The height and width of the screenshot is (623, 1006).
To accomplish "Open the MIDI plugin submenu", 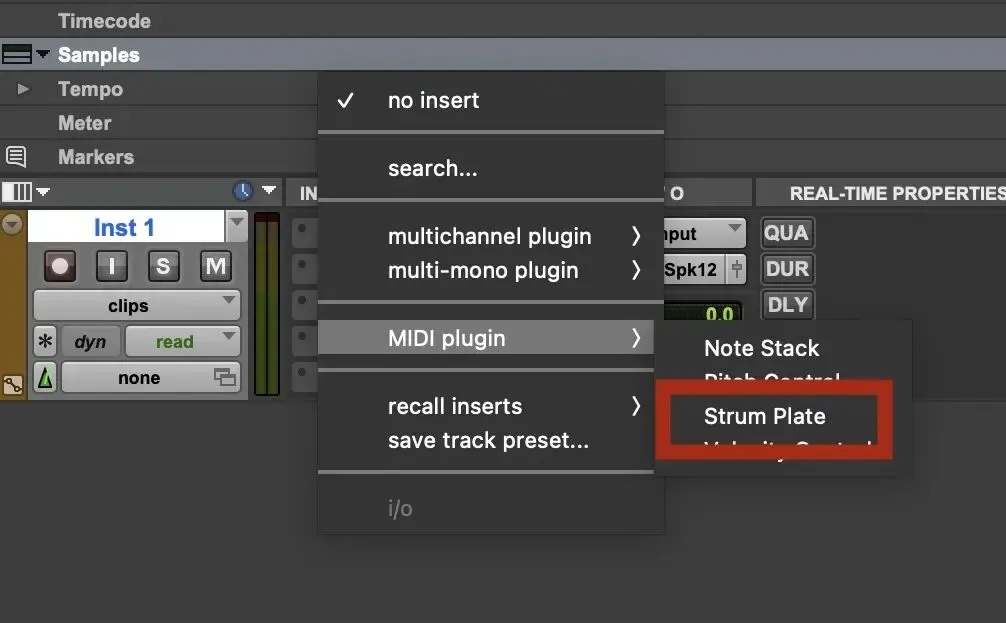I will 486,337.
